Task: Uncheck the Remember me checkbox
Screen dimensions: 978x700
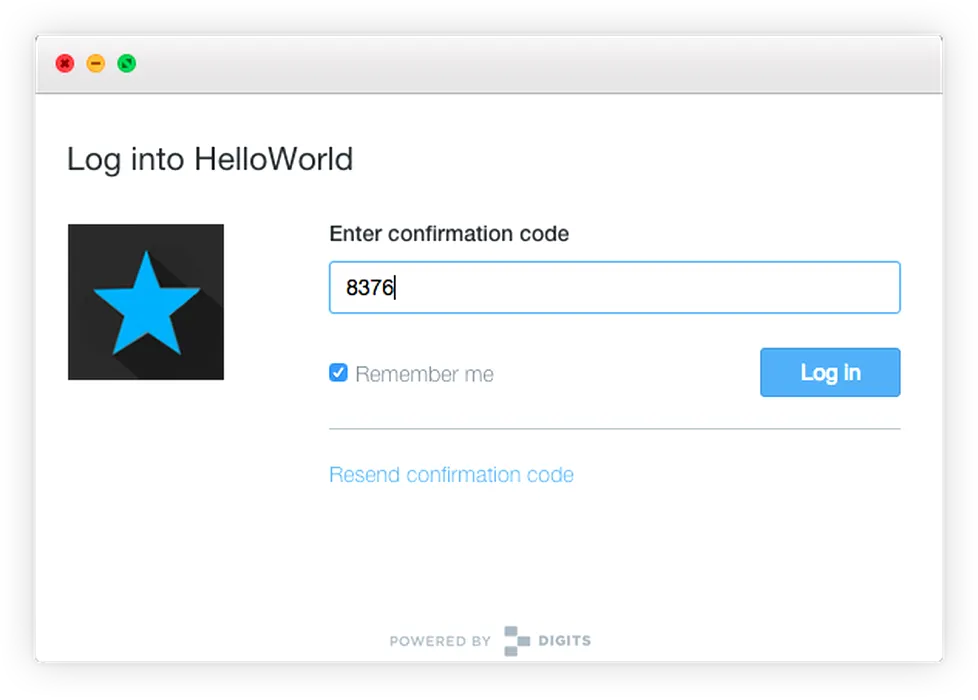Action: point(339,373)
